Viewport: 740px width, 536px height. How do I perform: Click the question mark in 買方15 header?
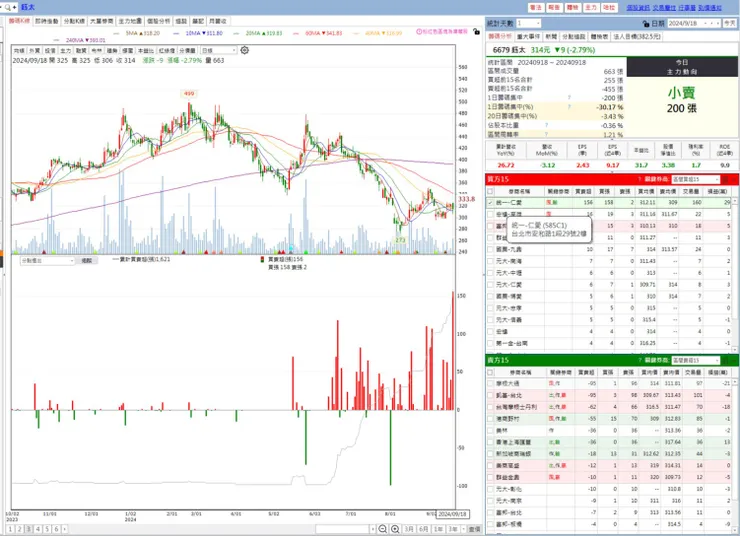(639, 179)
